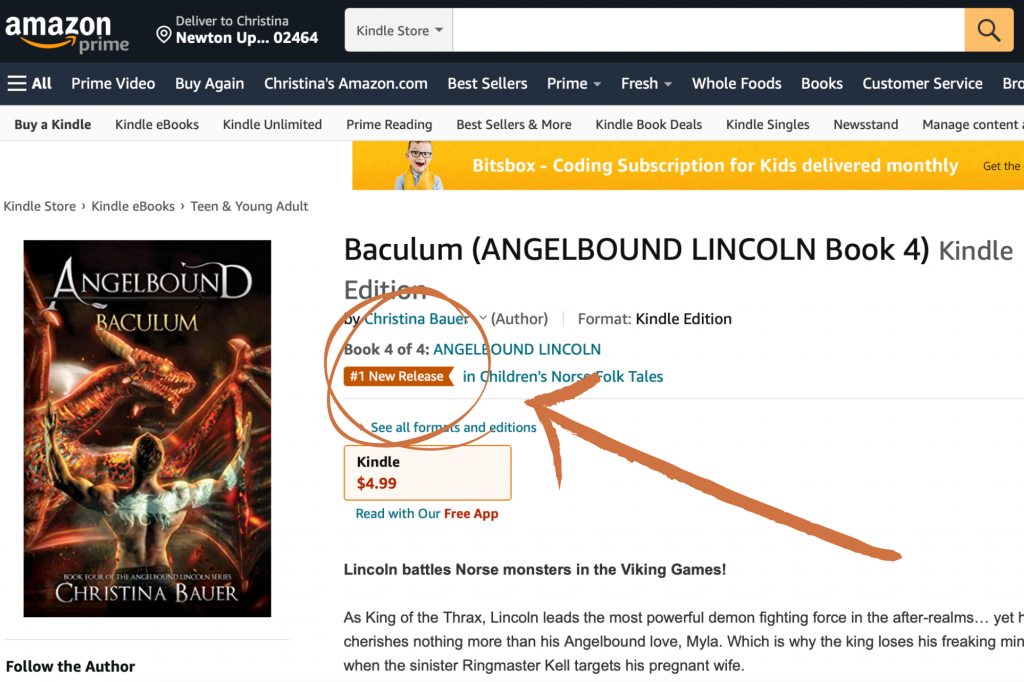Image resolution: width=1024 pixels, height=682 pixels.
Task: Expand See all formats and editions
Action: point(453,427)
